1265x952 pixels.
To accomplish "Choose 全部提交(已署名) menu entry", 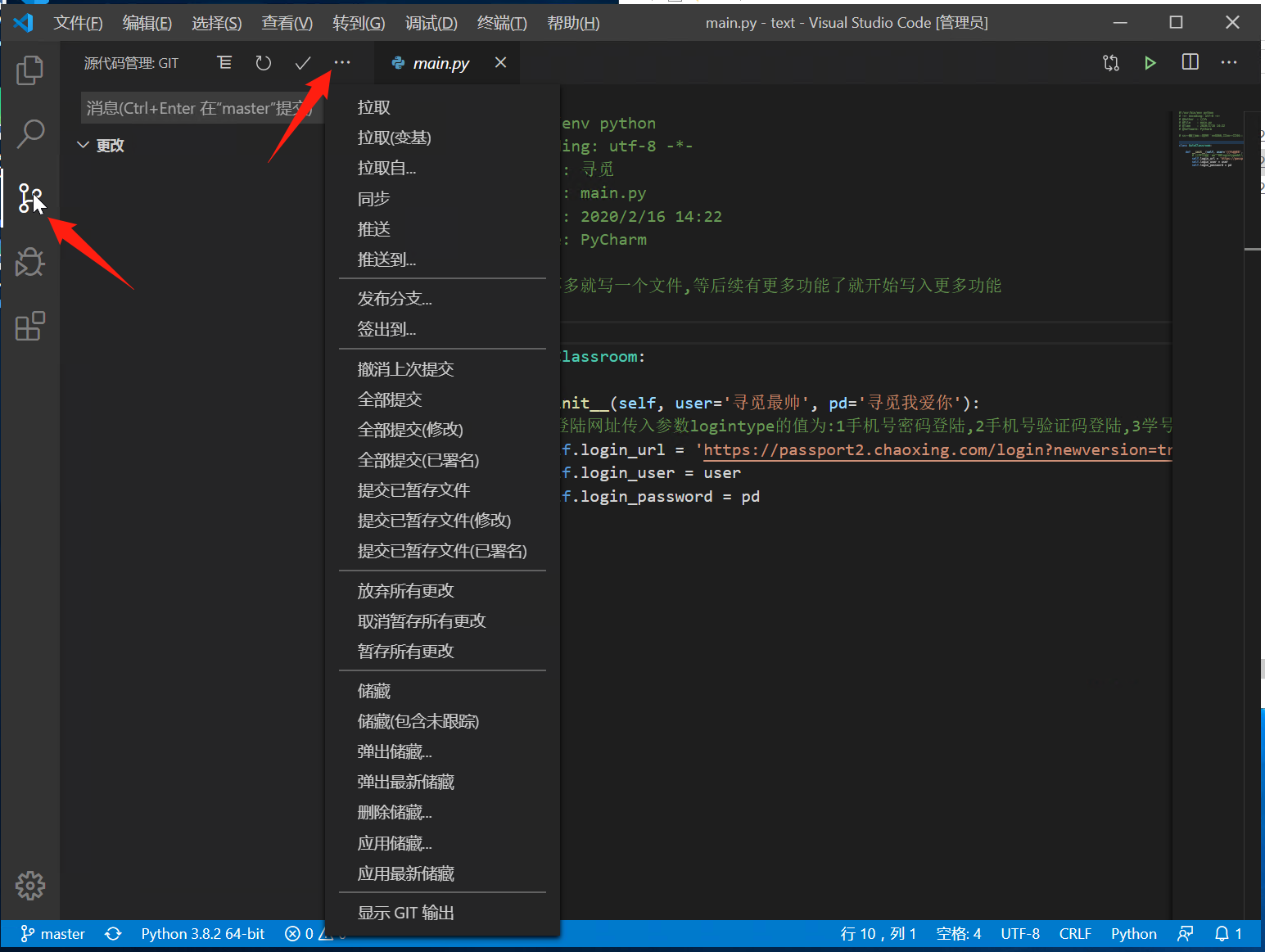I will pyautogui.click(x=442, y=460).
